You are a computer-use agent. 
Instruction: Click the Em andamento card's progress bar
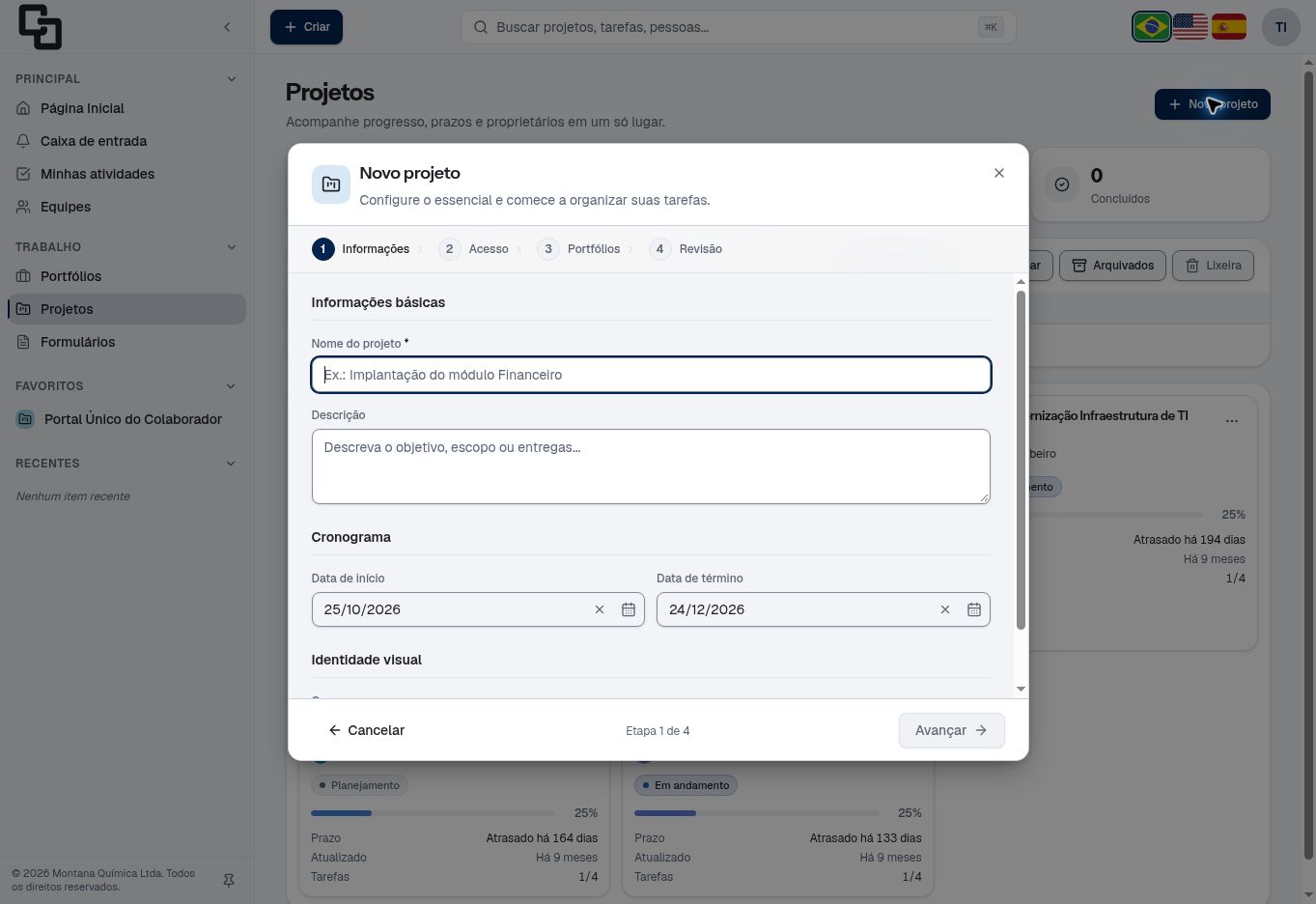point(757,813)
